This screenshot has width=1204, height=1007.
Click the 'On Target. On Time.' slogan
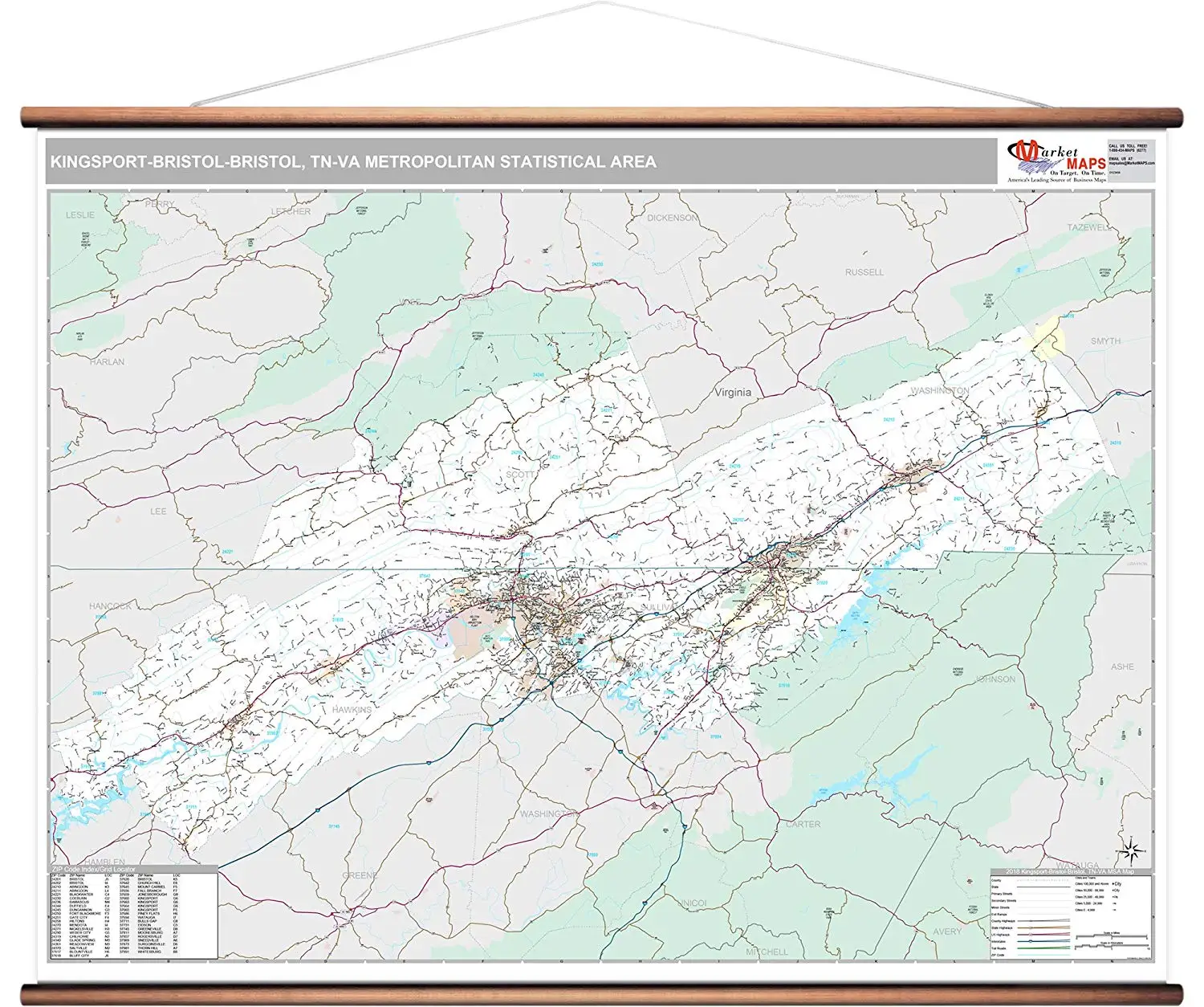[1078, 173]
